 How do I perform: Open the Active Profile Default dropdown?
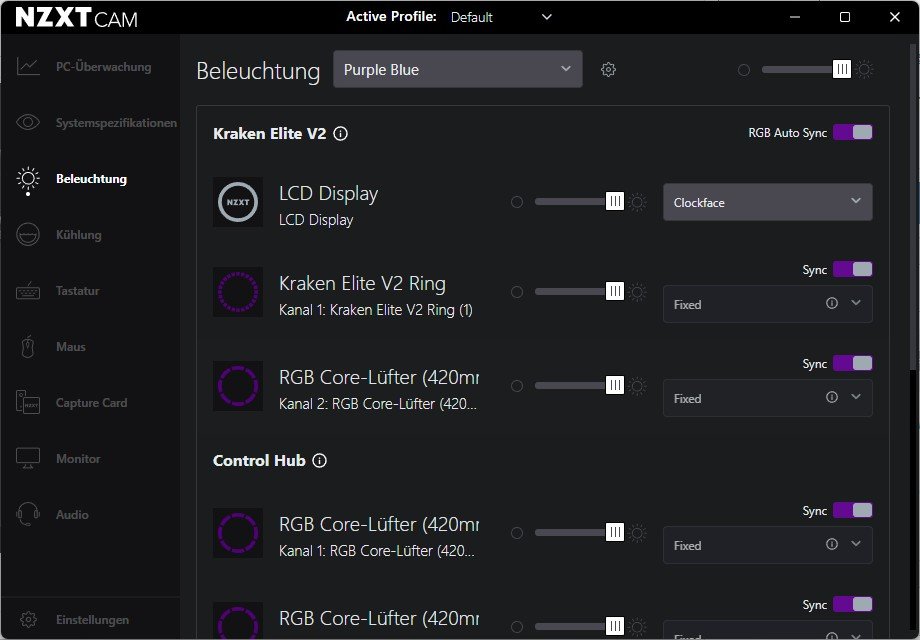501,17
